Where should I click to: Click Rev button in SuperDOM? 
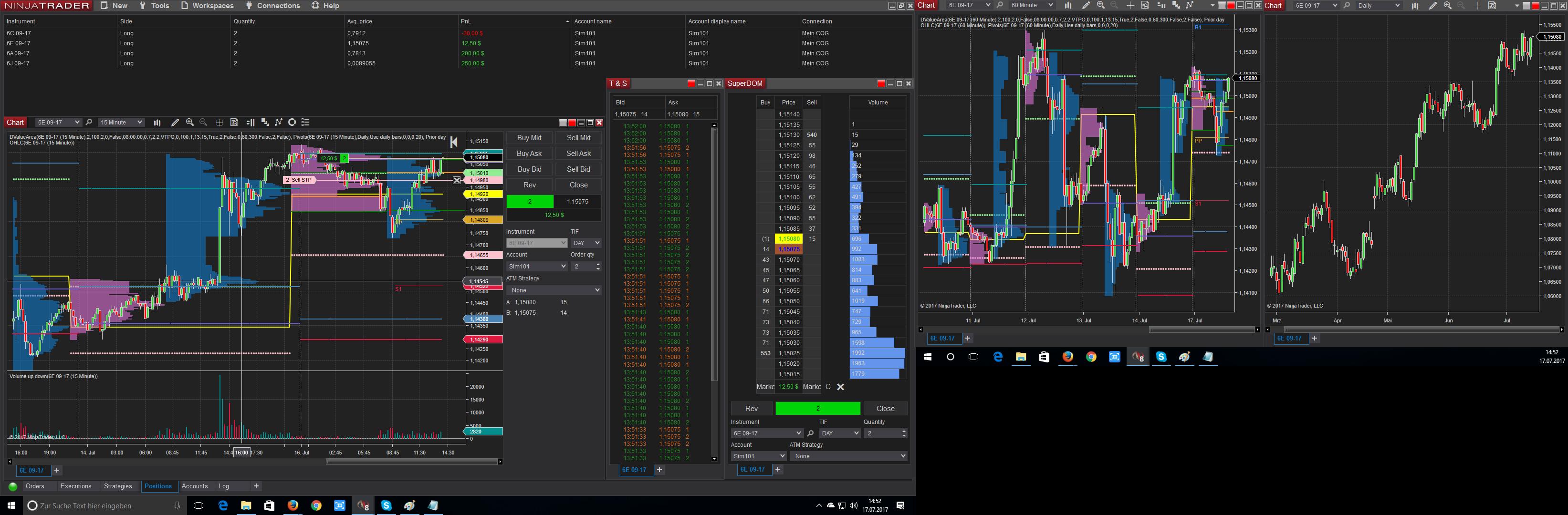(x=752, y=409)
